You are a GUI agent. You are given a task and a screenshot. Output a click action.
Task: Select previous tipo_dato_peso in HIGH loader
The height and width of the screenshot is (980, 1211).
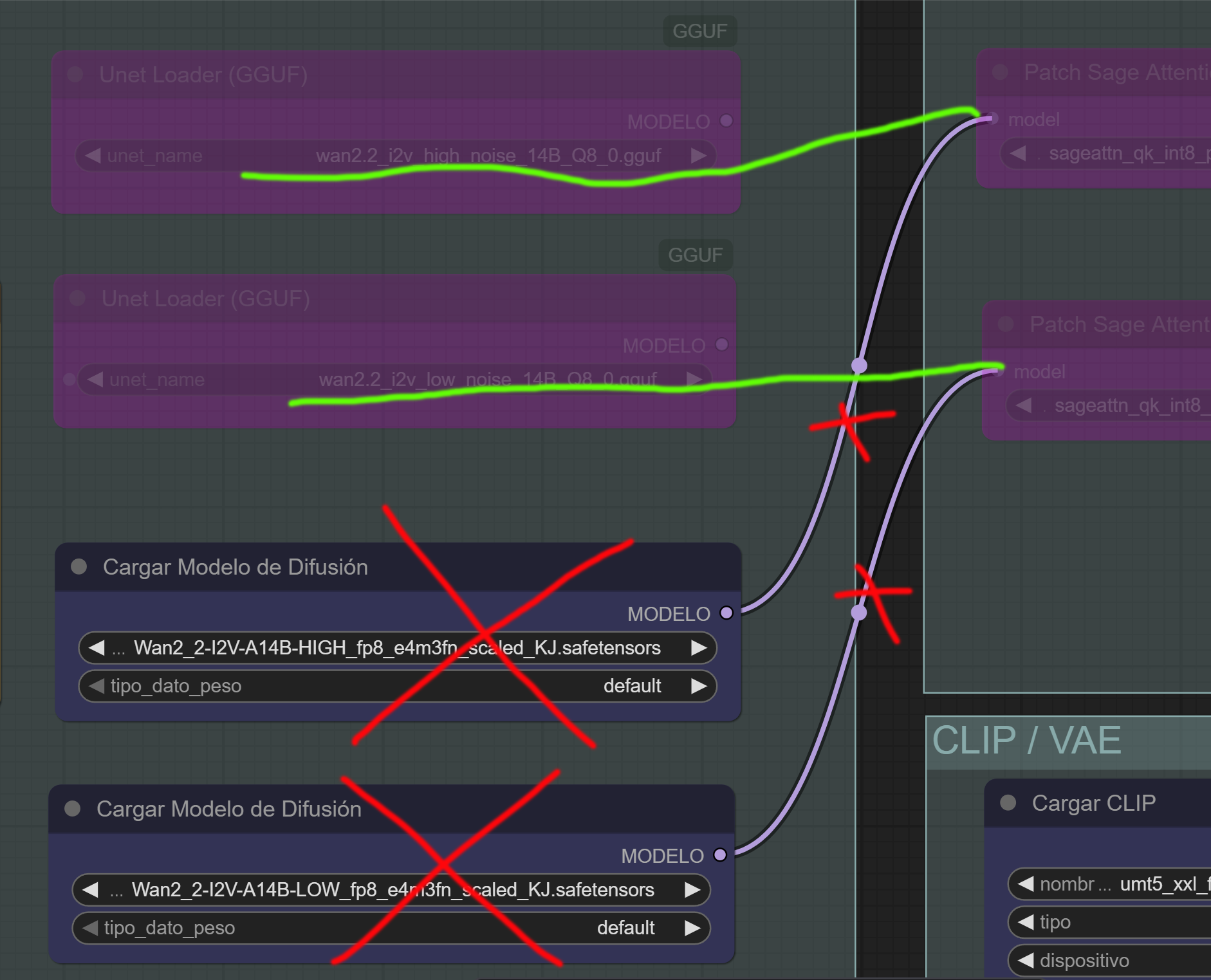[97, 686]
